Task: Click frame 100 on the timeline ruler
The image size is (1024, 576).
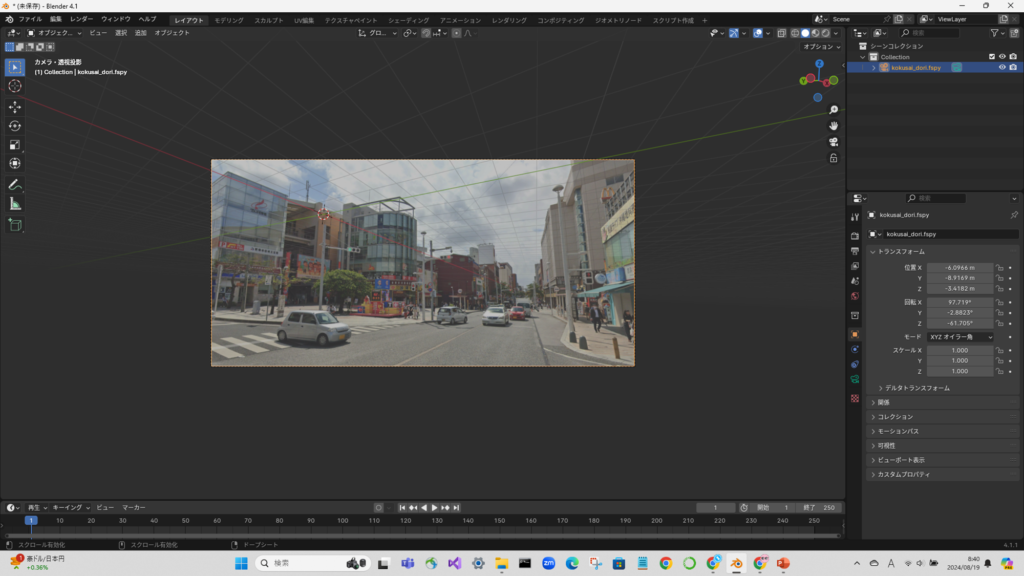Action: point(342,520)
